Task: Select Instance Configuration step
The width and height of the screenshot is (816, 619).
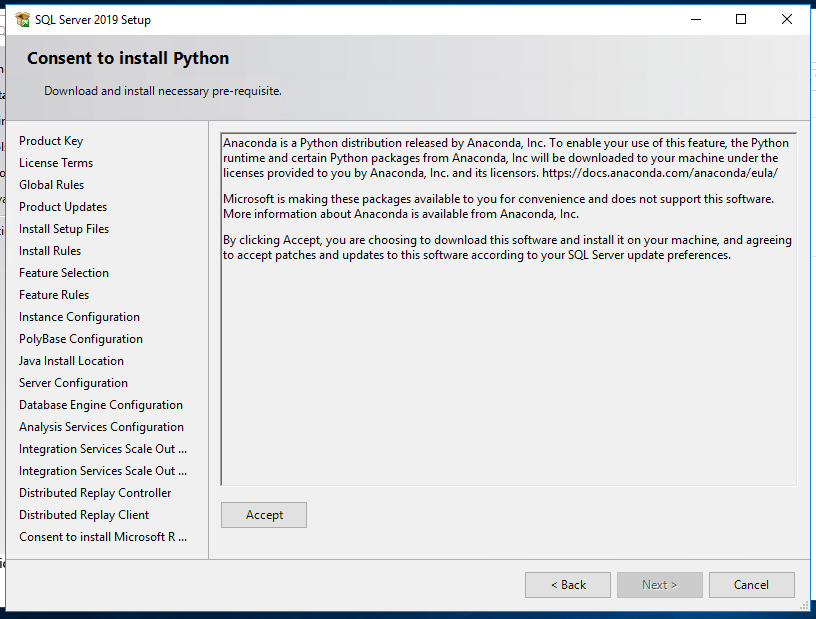Action: [79, 317]
